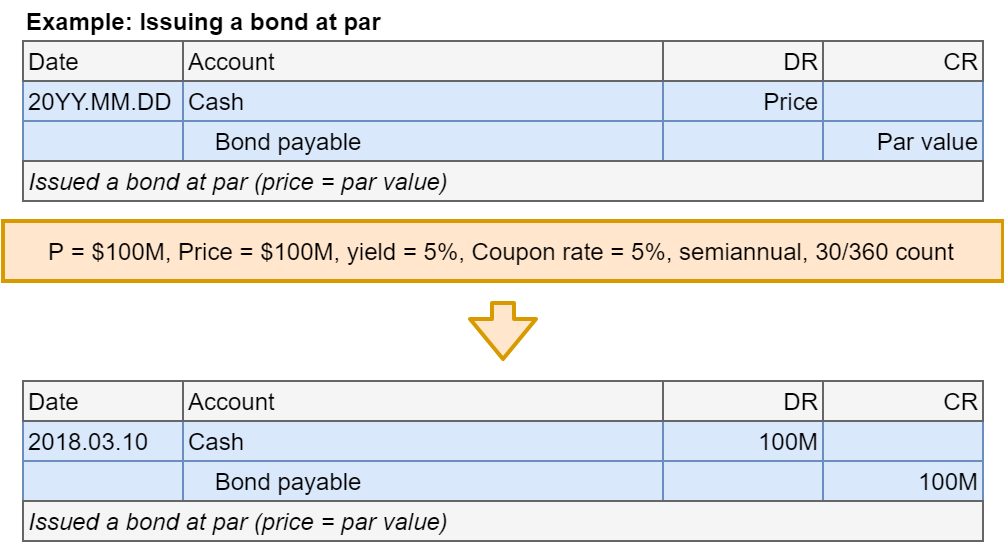
Task: Click Bond payable in the 100M credit row
Action: [422, 482]
